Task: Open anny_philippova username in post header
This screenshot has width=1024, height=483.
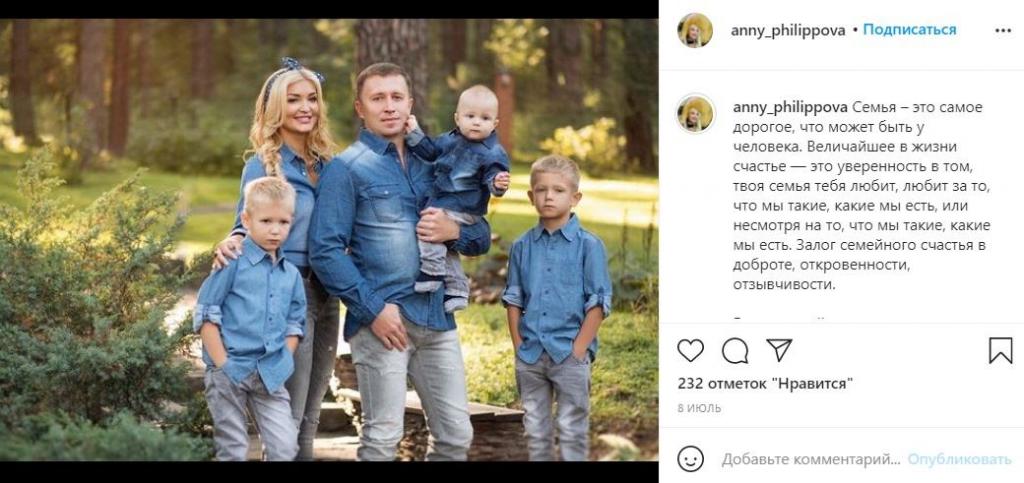Action: pyautogui.click(x=788, y=31)
